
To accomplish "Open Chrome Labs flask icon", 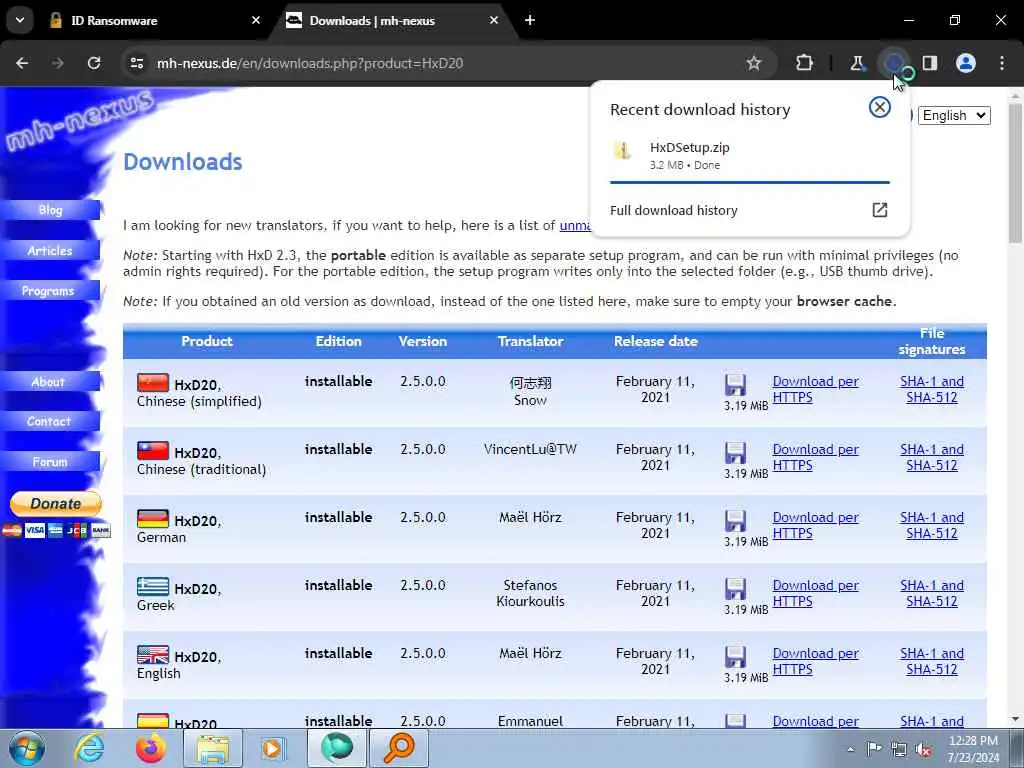I will 857,63.
